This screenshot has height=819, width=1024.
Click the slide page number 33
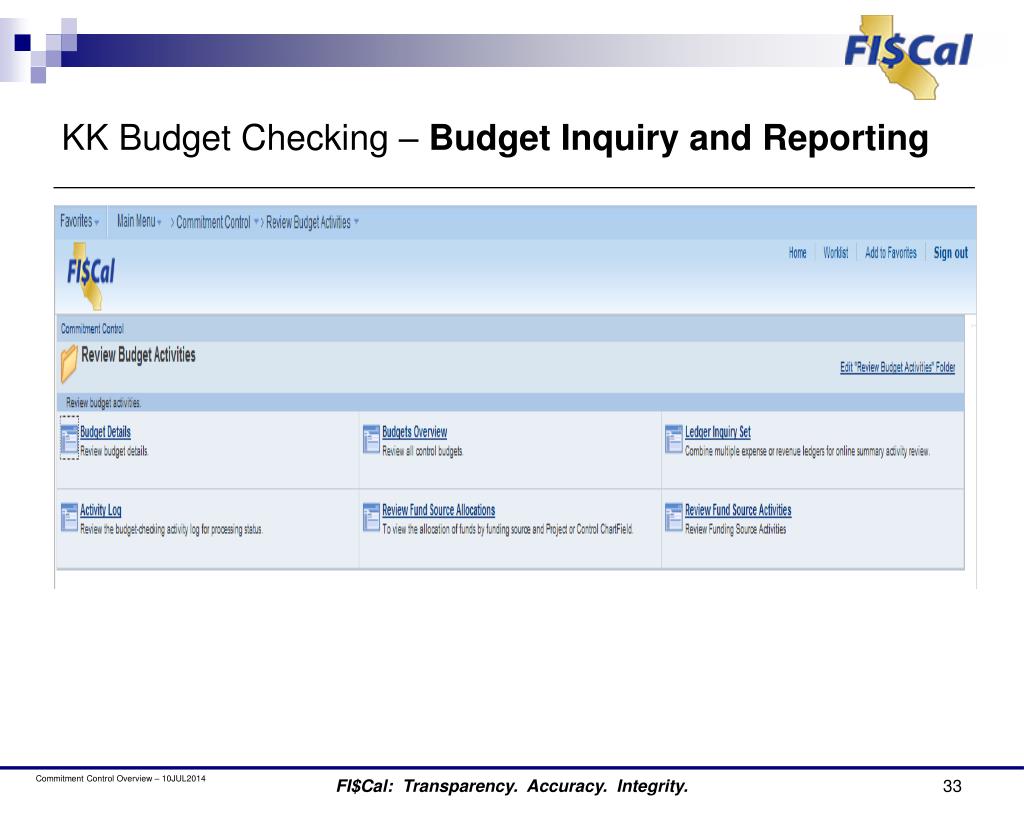point(952,786)
